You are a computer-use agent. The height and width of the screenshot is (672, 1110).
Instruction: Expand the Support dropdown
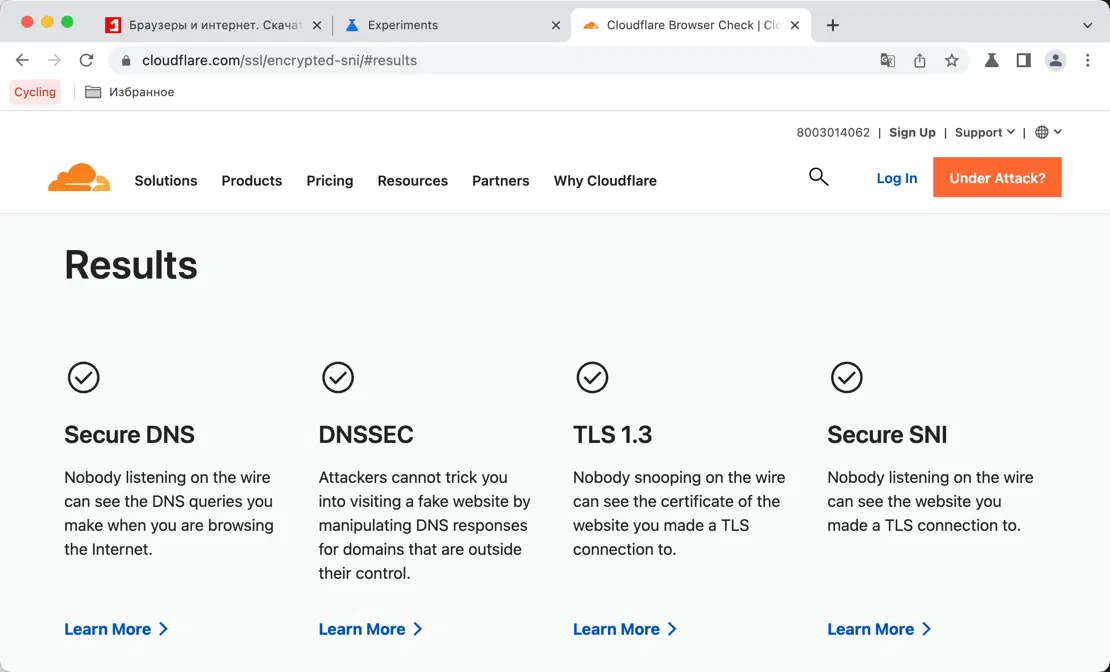tap(984, 132)
